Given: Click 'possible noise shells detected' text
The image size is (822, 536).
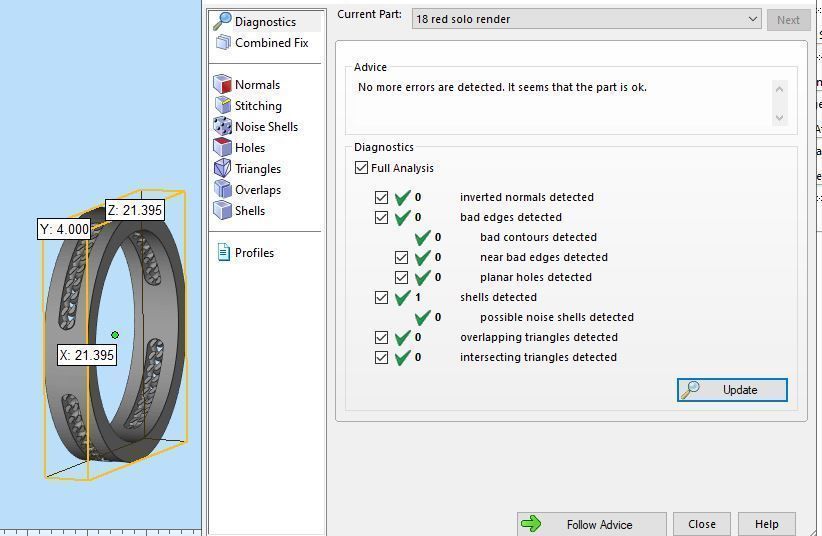Looking at the screenshot, I should point(557,317).
